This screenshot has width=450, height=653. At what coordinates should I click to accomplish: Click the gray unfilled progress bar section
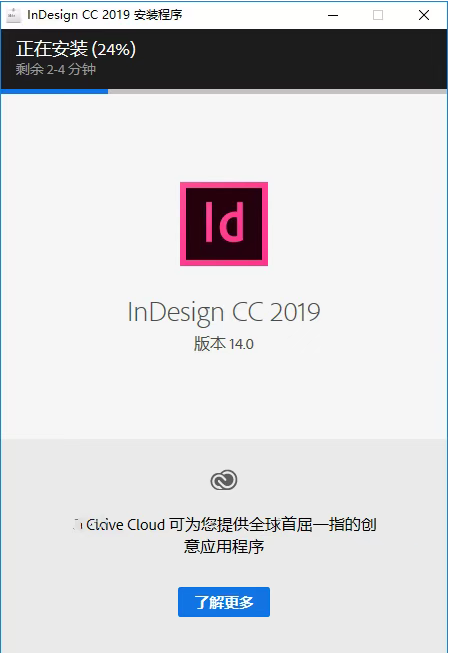click(277, 91)
